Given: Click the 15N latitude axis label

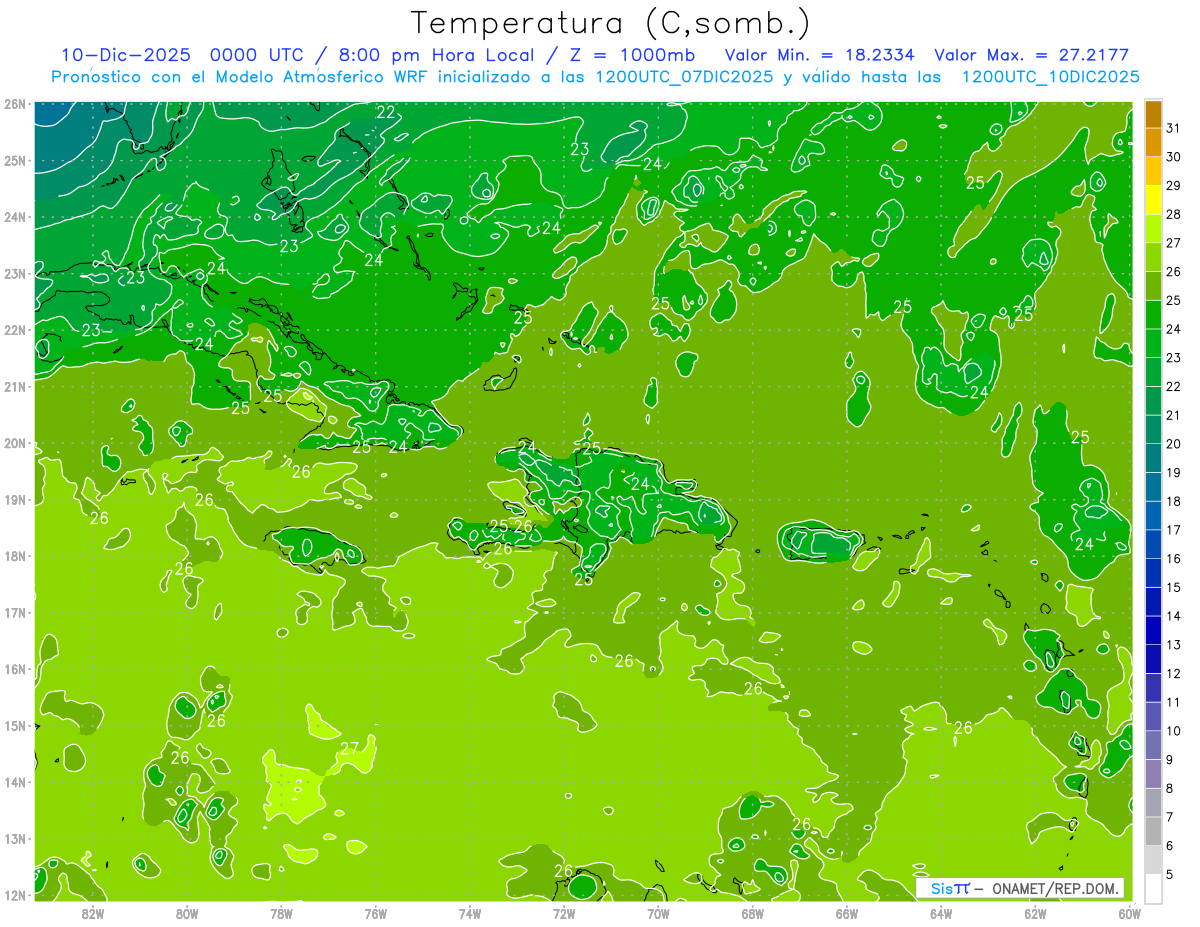Looking at the screenshot, I should coord(15,725).
